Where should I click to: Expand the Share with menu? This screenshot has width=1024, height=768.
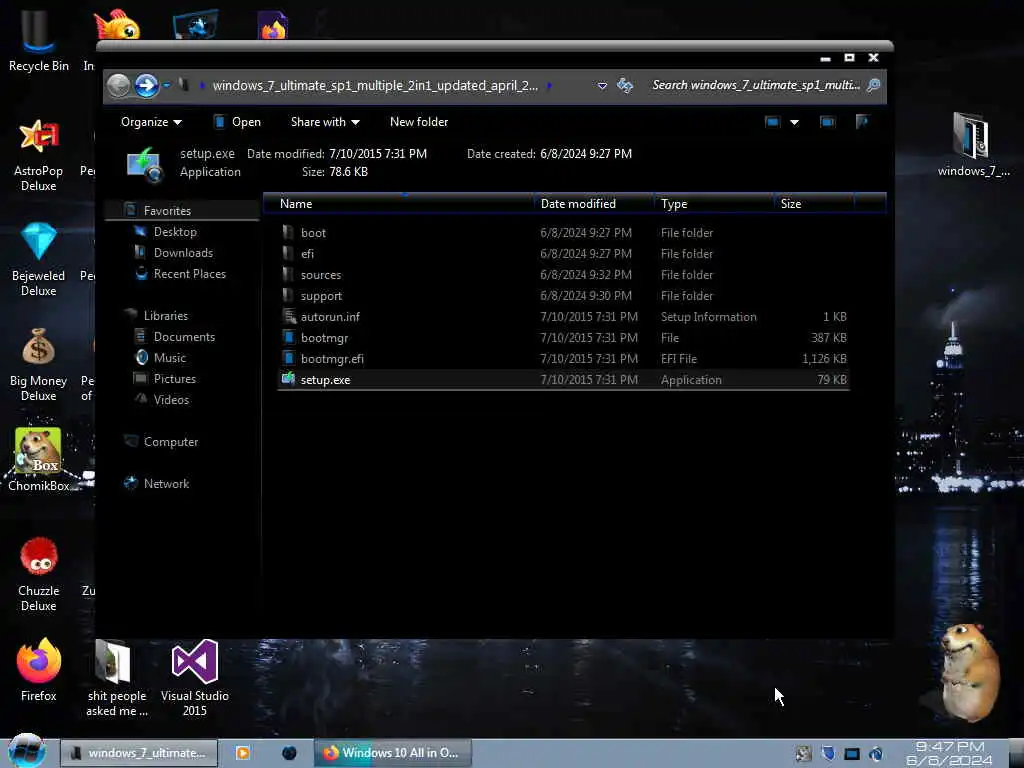[x=325, y=122]
